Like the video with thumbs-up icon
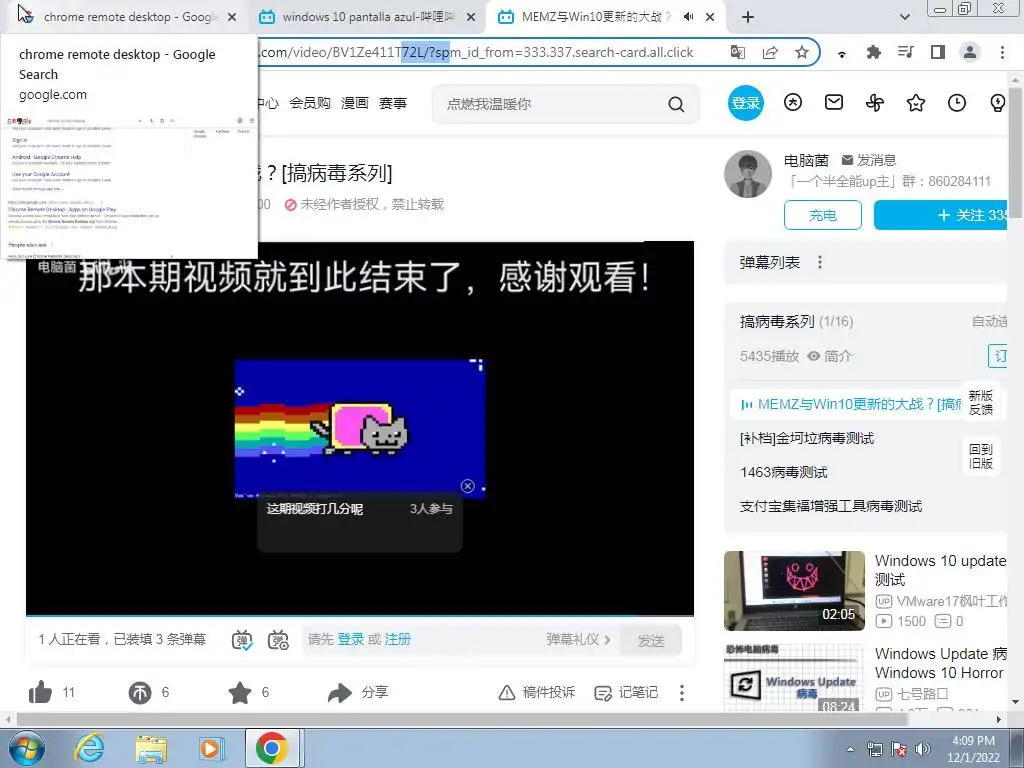Image resolution: width=1024 pixels, height=768 pixels. coord(40,692)
